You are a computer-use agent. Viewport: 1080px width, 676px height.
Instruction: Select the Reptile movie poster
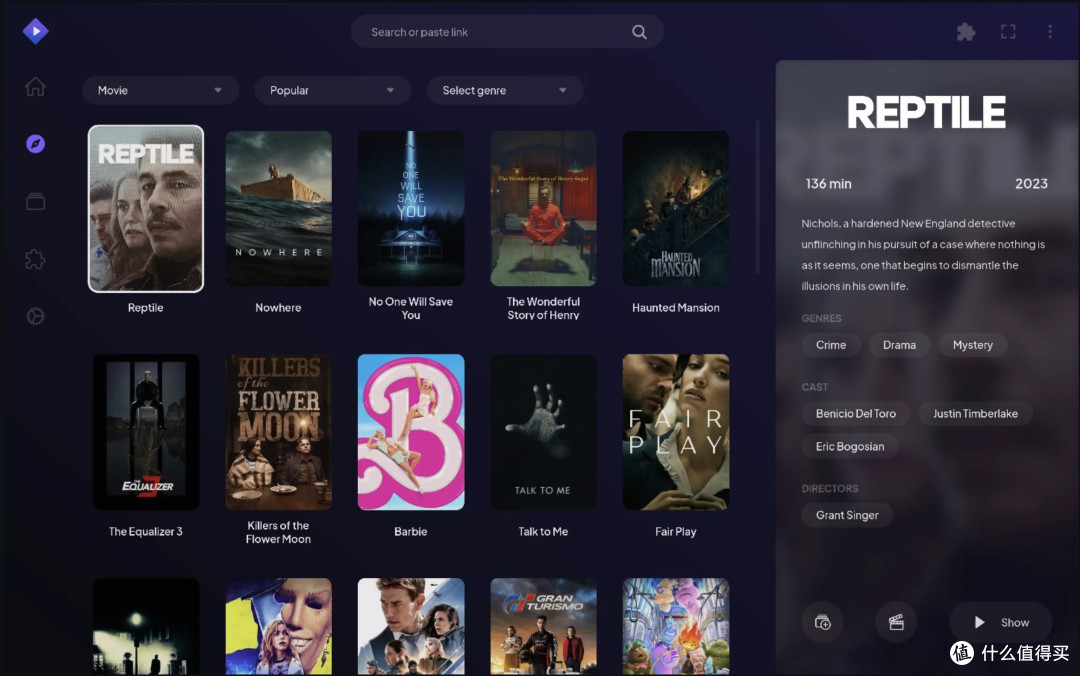(146, 209)
